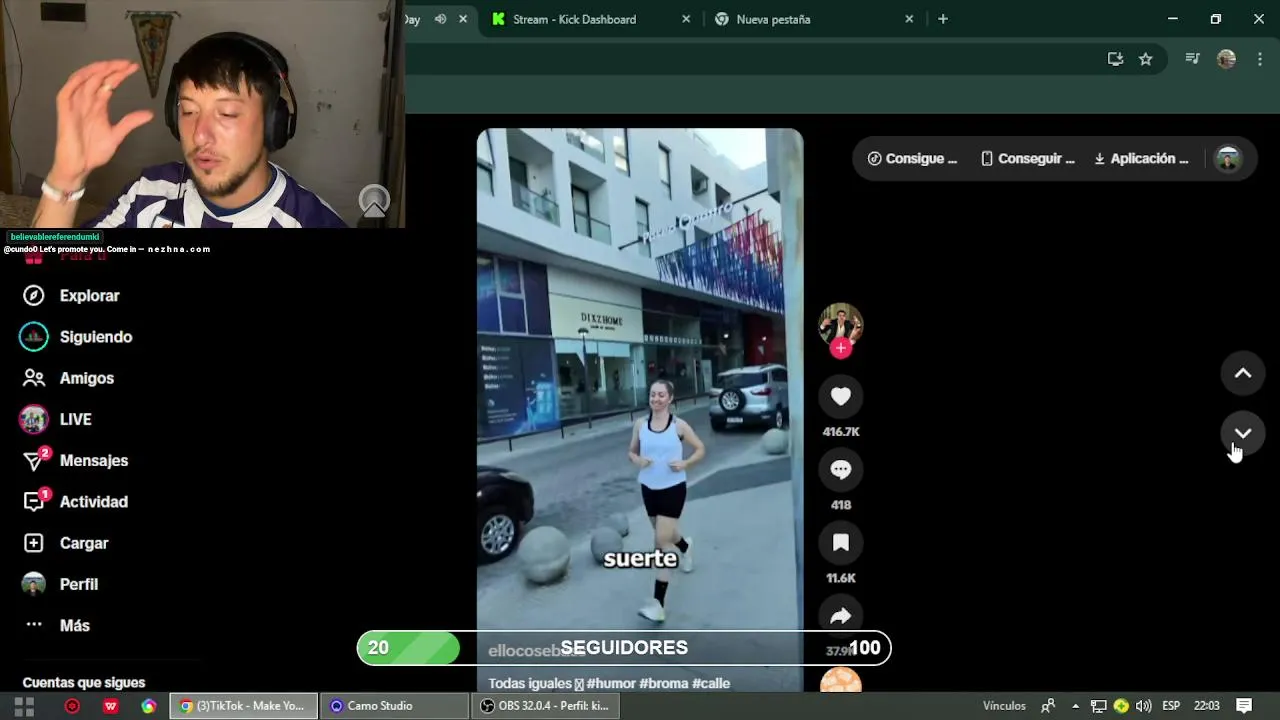Click Conseguir app button
The width and height of the screenshot is (1280, 720).
(x=1028, y=159)
